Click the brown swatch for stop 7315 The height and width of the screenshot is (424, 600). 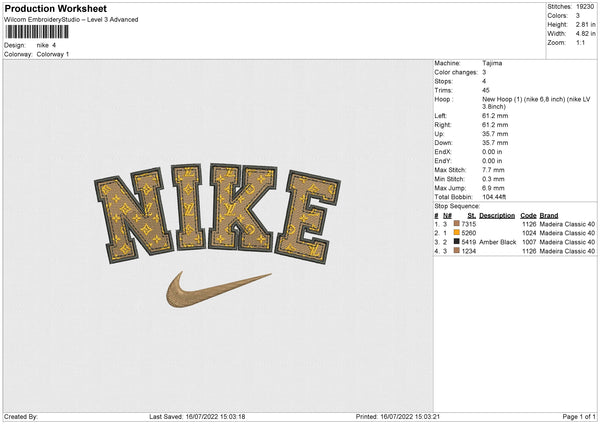tap(457, 223)
